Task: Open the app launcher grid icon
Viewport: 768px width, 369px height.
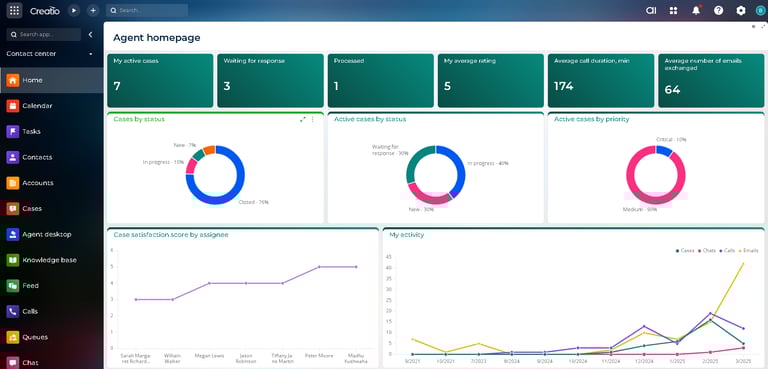Action: [14, 10]
